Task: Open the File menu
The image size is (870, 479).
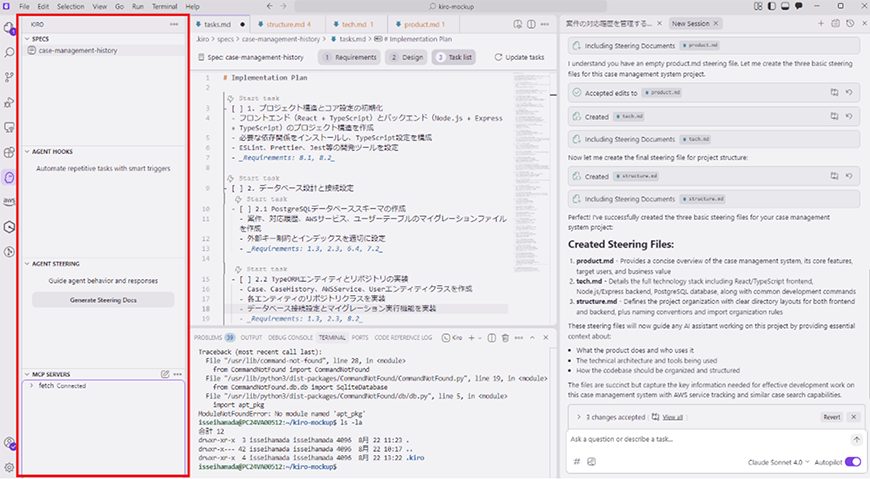Action: [x=24, y=7]
